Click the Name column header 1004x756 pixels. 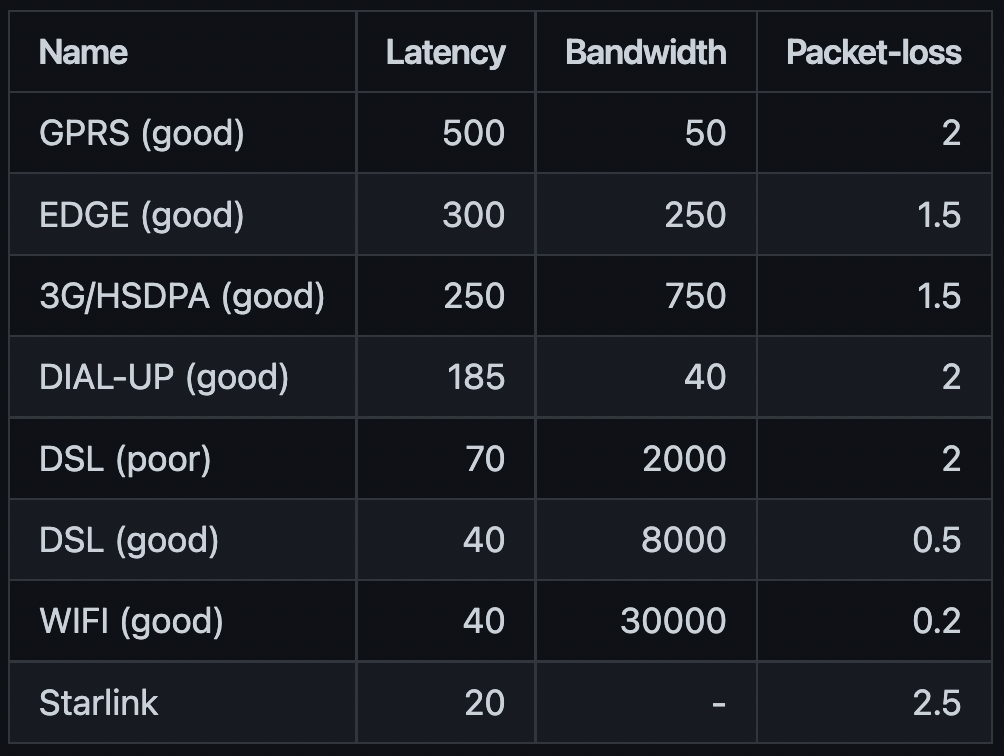[83, 52]
